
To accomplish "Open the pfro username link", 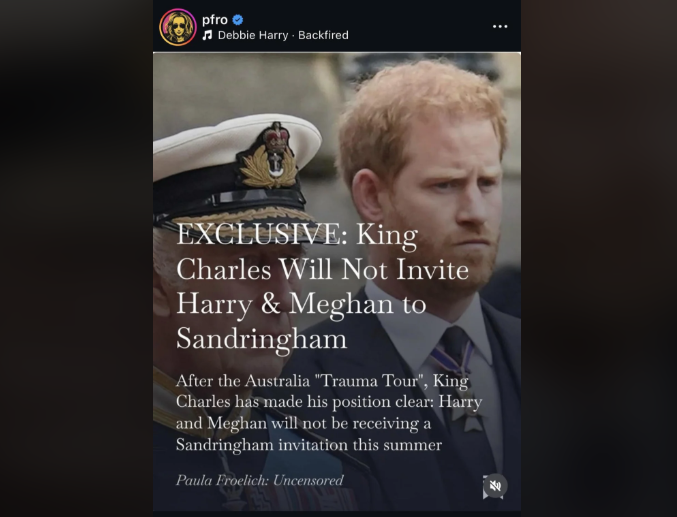I will 215,19.
